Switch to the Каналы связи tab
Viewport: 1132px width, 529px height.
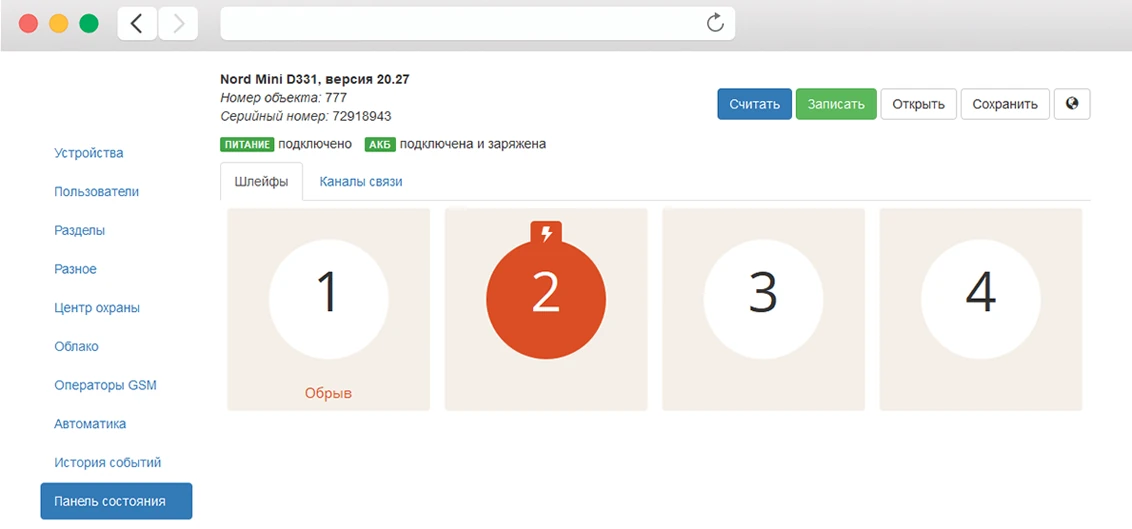pyautogui.click(x=361, y=182)
